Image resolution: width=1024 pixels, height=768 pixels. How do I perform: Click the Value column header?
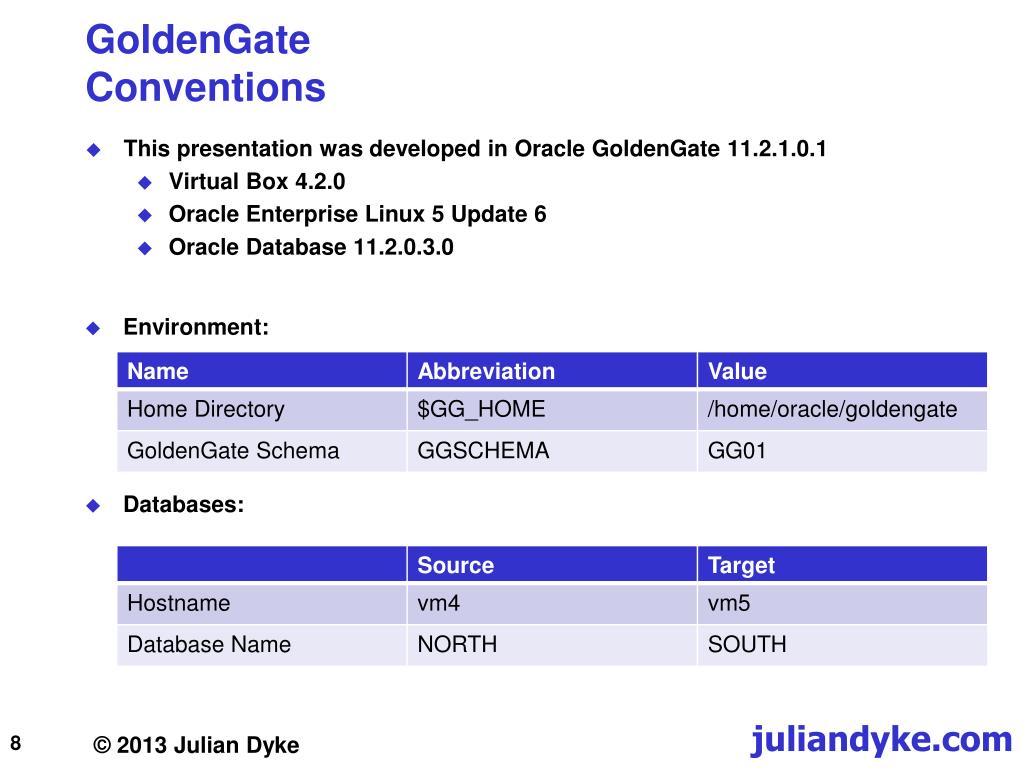[842, 370]
